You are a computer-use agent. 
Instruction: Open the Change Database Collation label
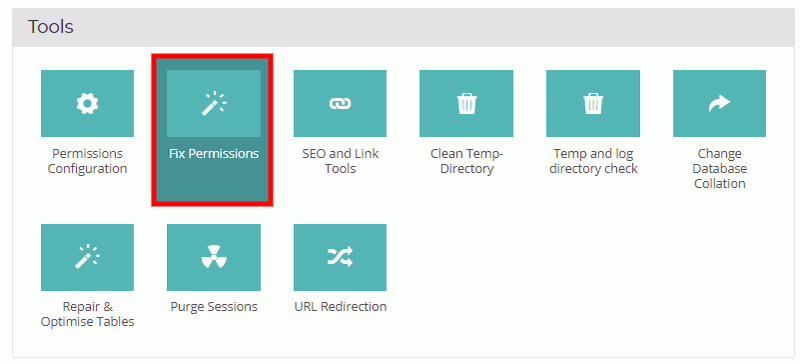coord(719,168)
